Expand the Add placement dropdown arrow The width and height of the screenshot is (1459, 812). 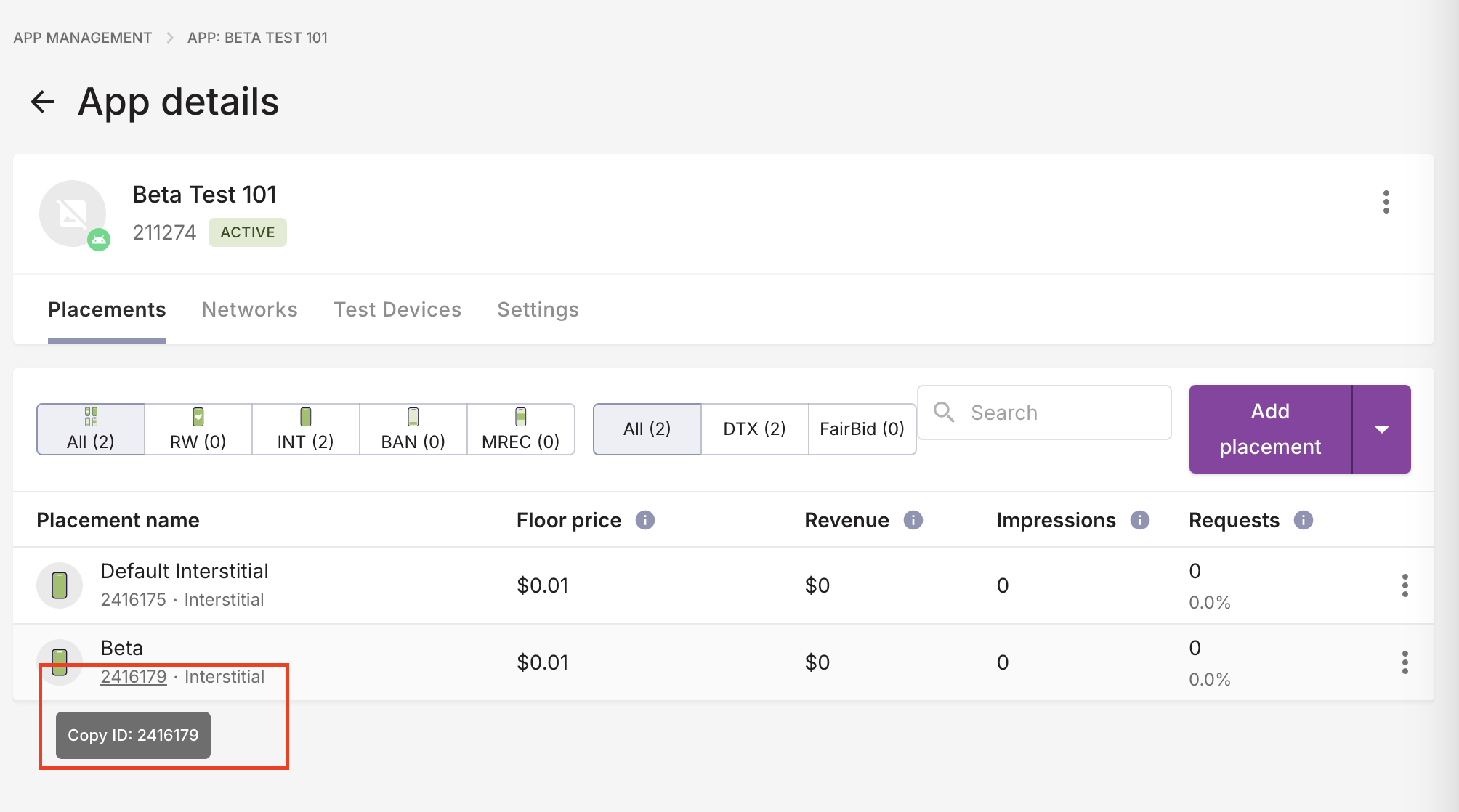1381,429
